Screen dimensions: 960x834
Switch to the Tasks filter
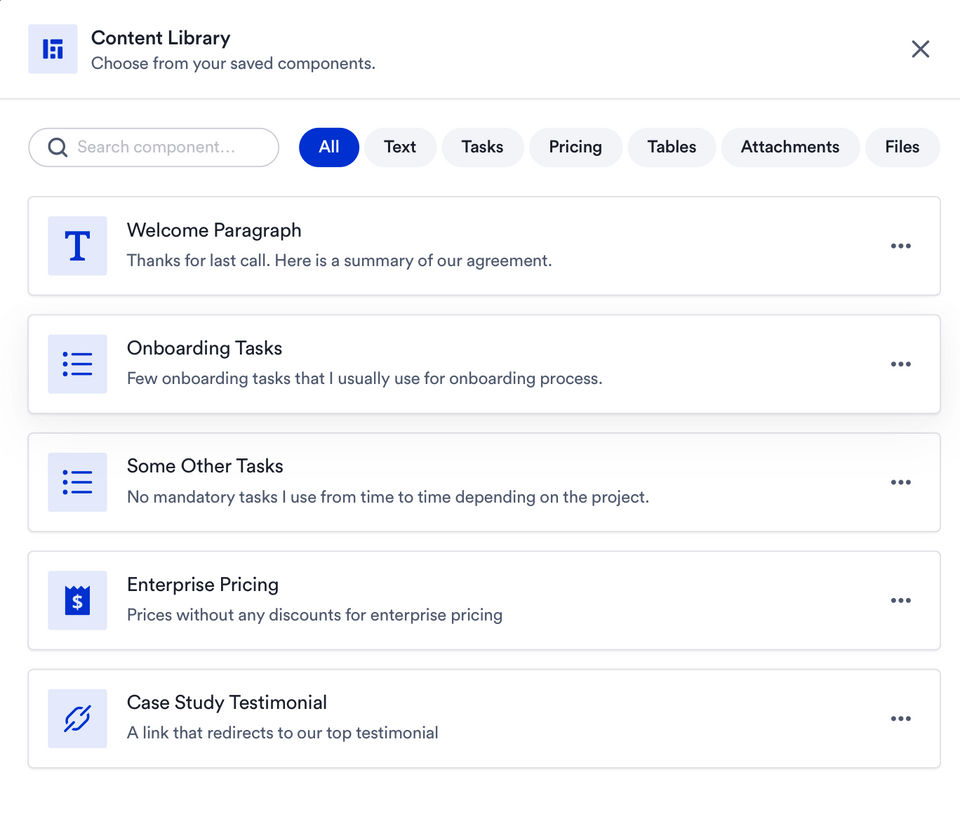[x=482, y=147]
